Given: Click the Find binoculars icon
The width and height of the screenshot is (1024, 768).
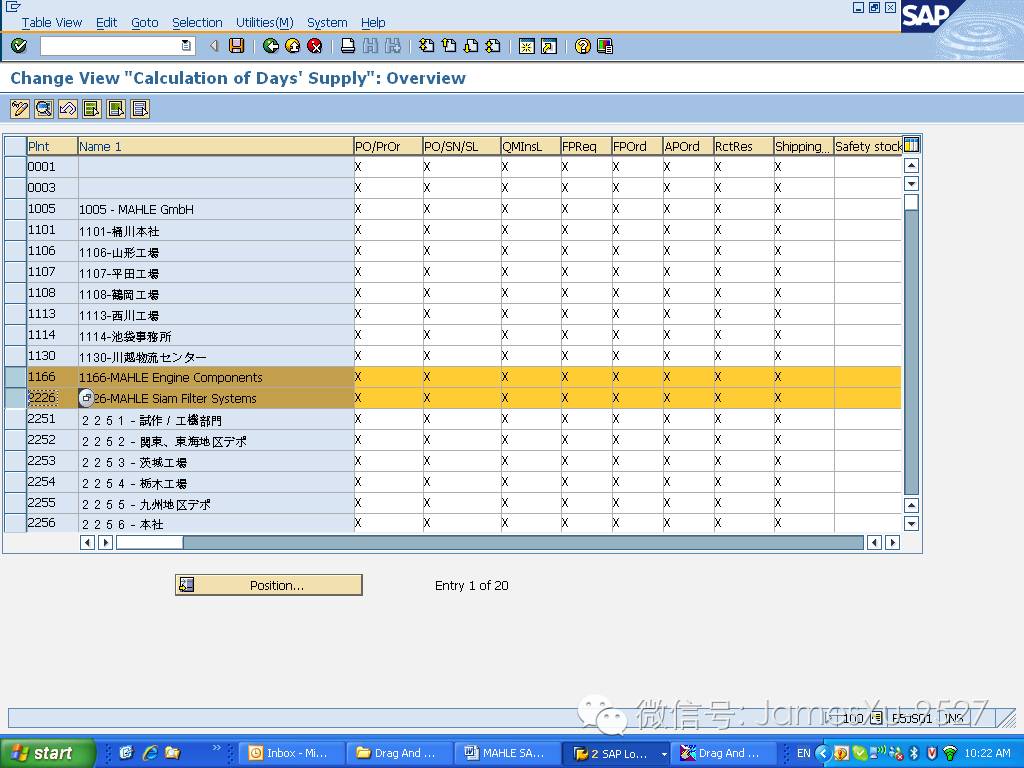Looking at the screenshot, I should pos(370,46).
